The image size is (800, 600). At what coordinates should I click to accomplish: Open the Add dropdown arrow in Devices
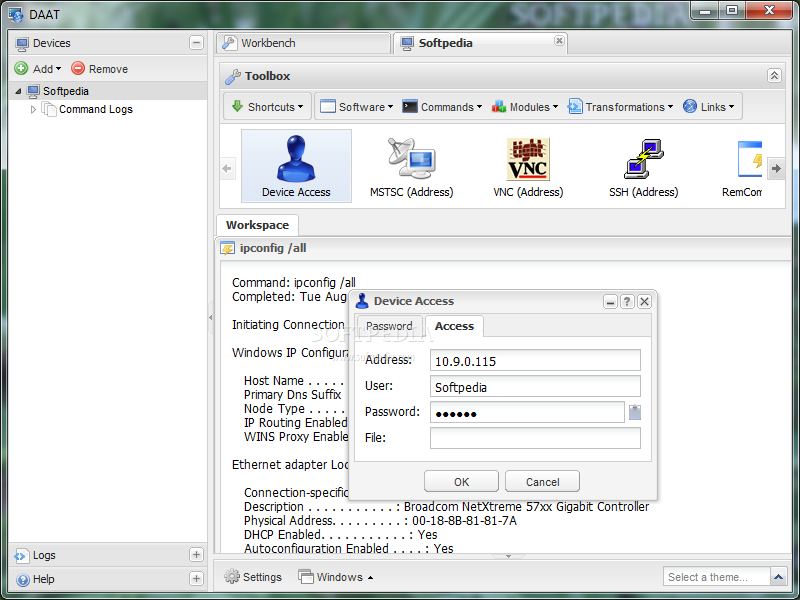pos(59,69)
